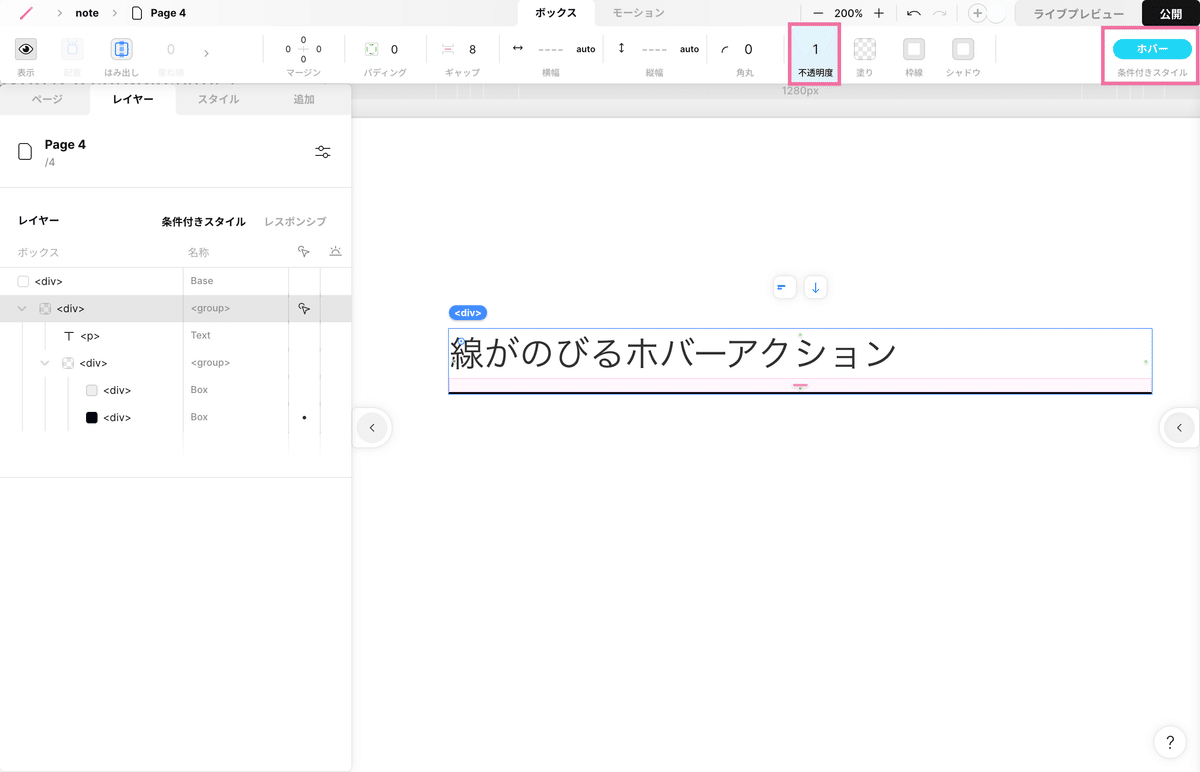Click the 表示 eye icon

coord(26,49)
